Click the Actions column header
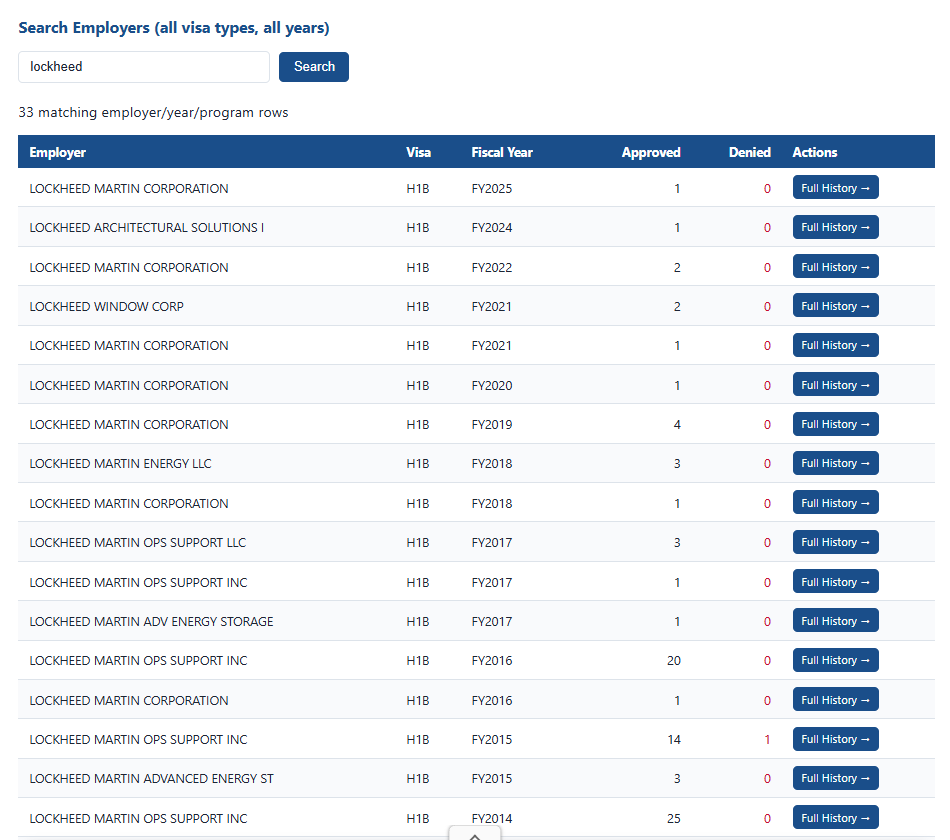 815,152
